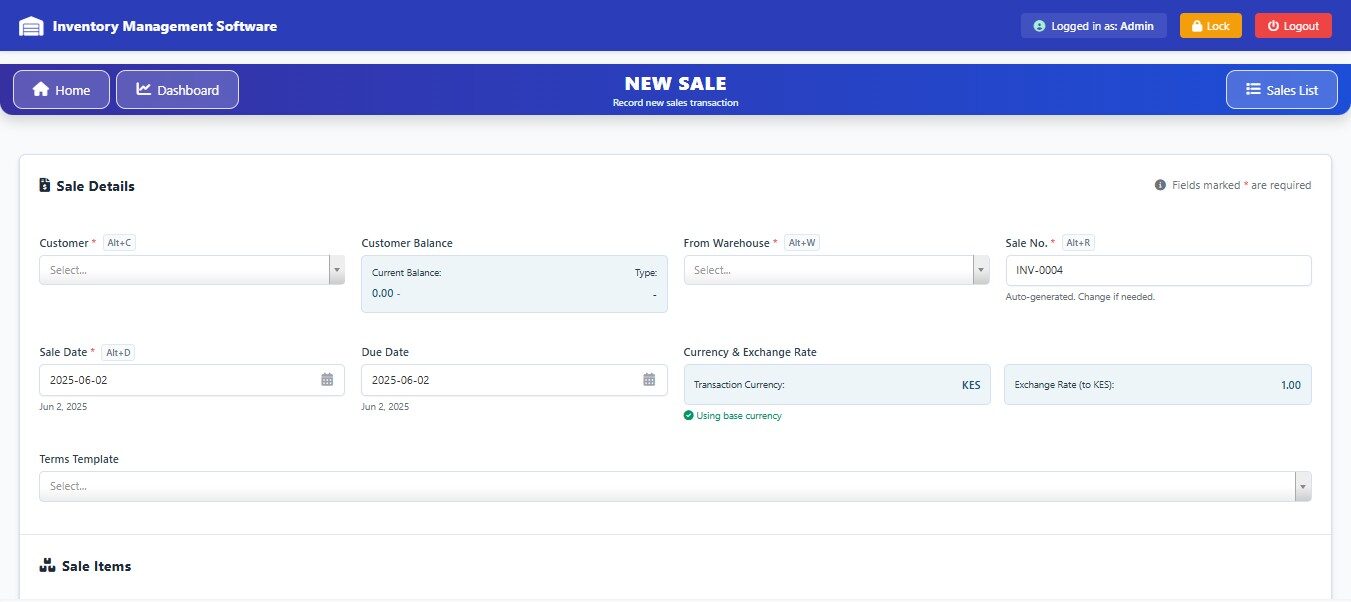This screenshot has height=602, width=1351.
Task: Click the green base currency check icon
Action: (x=688, y=416)
